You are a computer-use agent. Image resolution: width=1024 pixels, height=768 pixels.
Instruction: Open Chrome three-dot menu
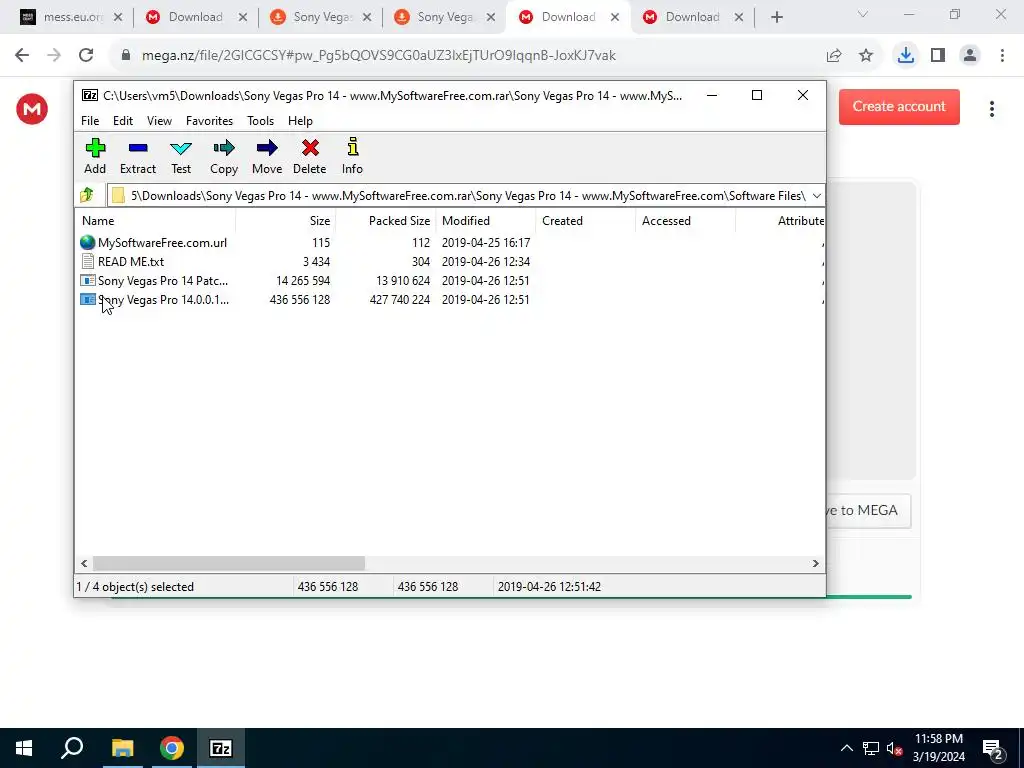click(x=1002, y=56)
